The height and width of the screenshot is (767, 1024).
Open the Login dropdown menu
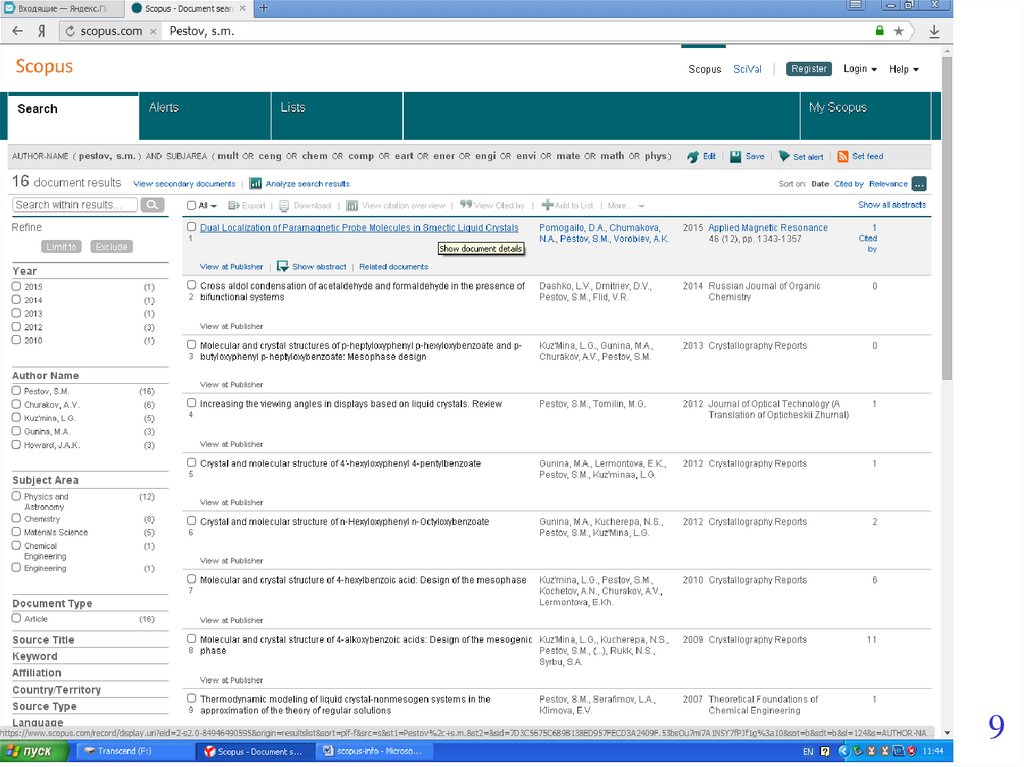[859, 69]
